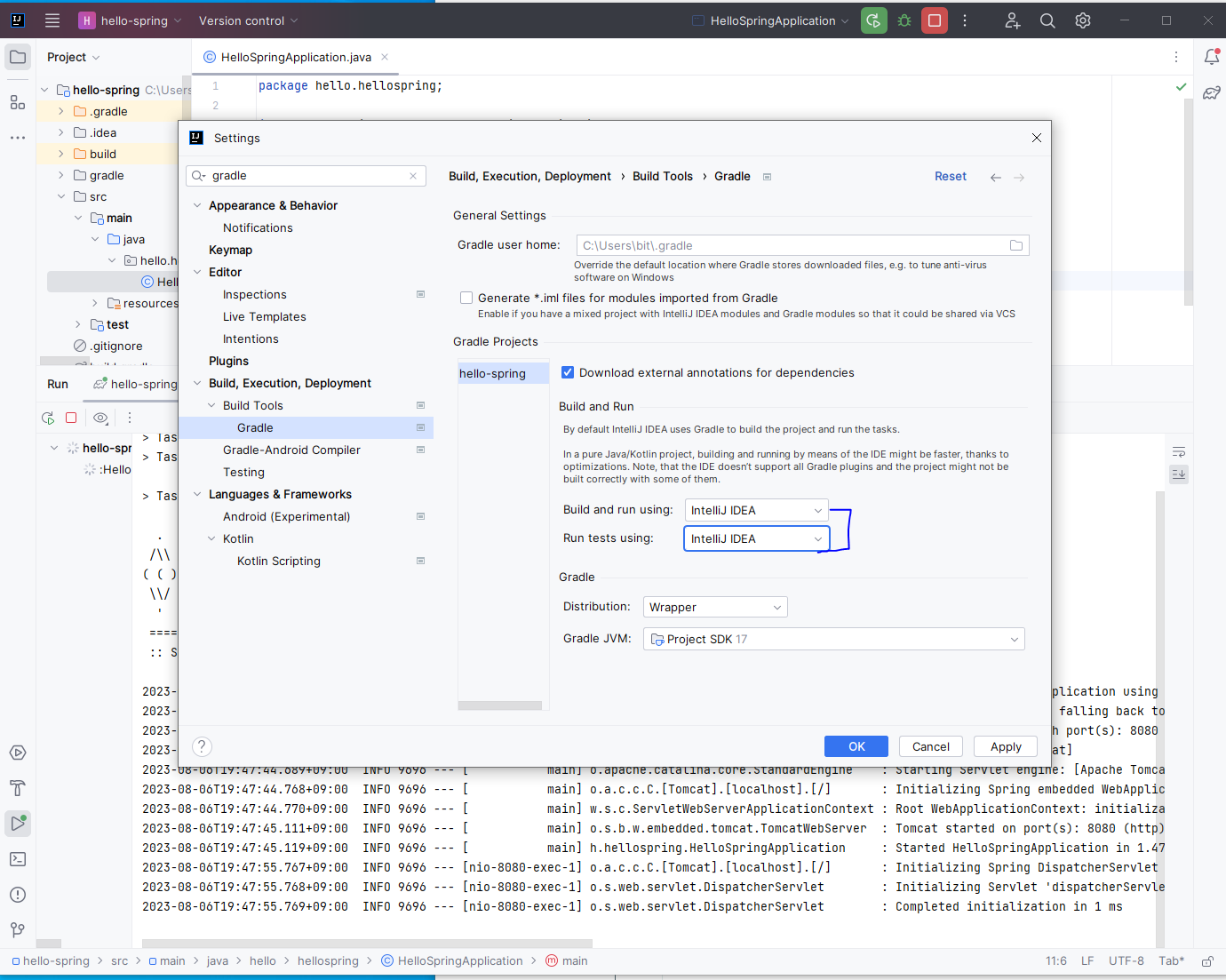Open the Version control menu
This screenshot has width=1226, height=980.
(x=248, y=20)
